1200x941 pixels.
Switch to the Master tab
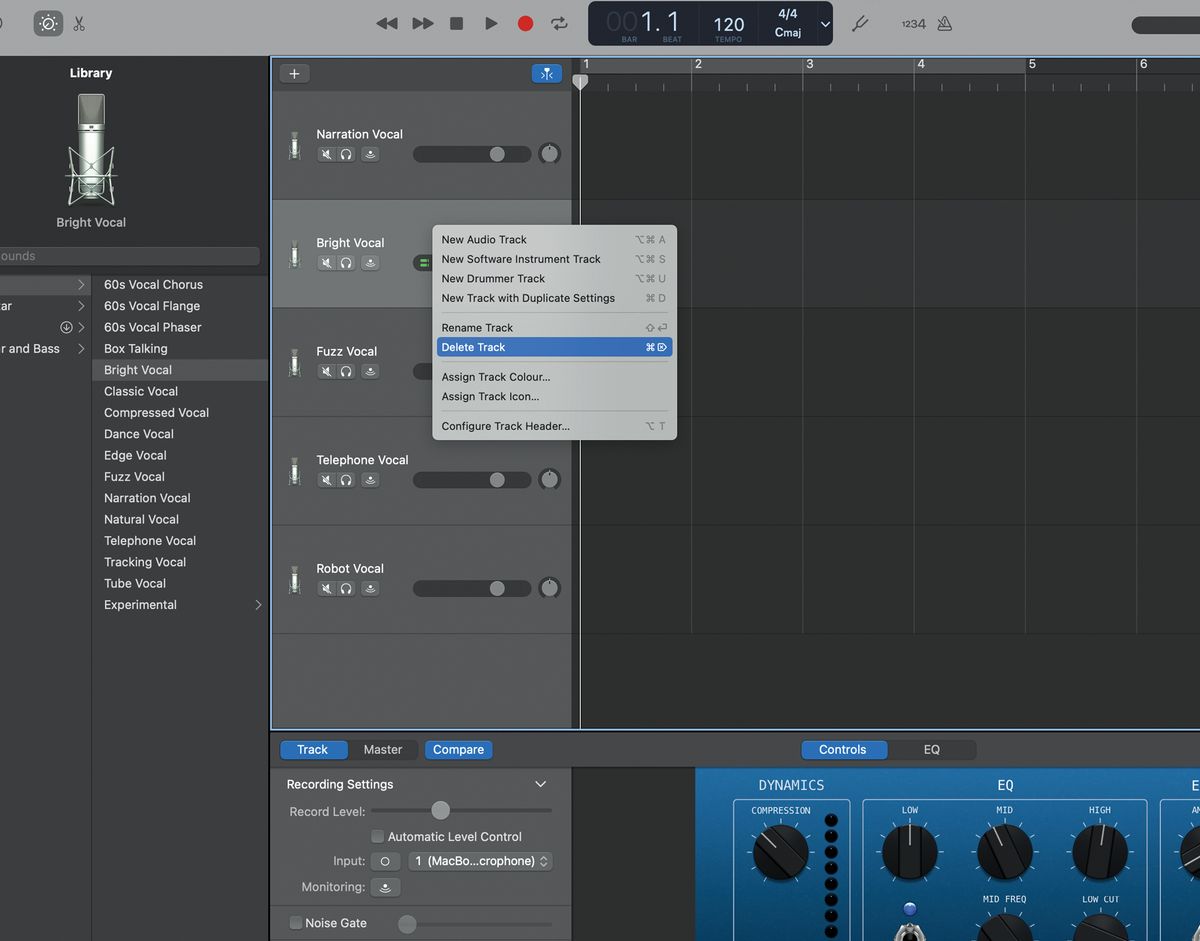[x=383, y=749]
